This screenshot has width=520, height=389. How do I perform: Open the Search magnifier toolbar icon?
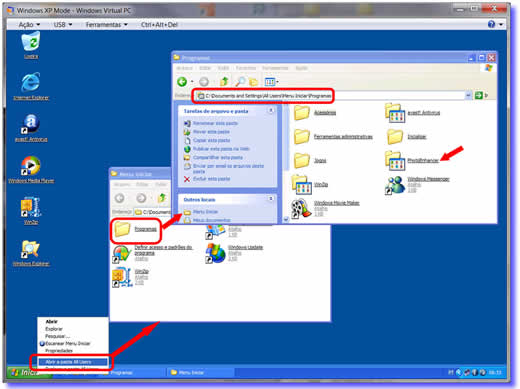(240, 82)
